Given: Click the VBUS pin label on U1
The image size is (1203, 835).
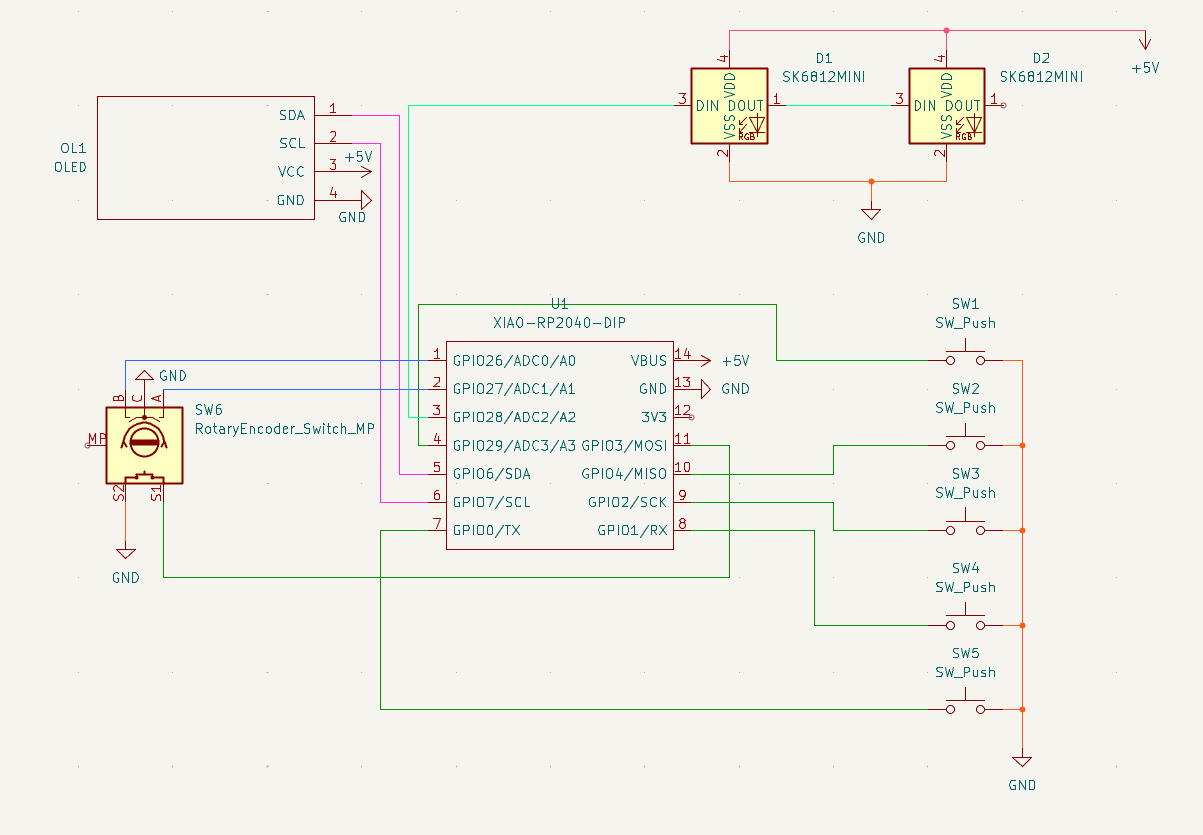Looking at the screenshot, I should [649, 360].
